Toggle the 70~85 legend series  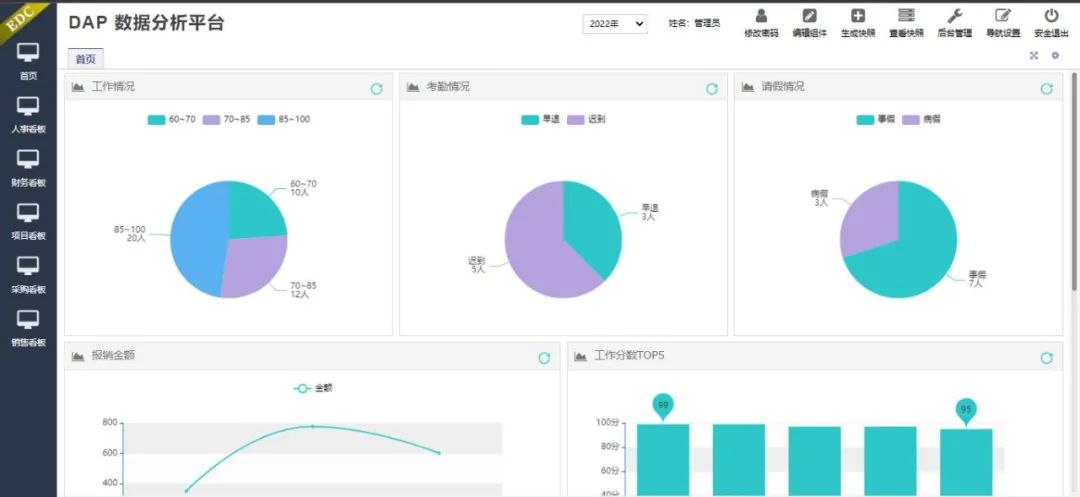pyautogui.click(x=227, y=120)
